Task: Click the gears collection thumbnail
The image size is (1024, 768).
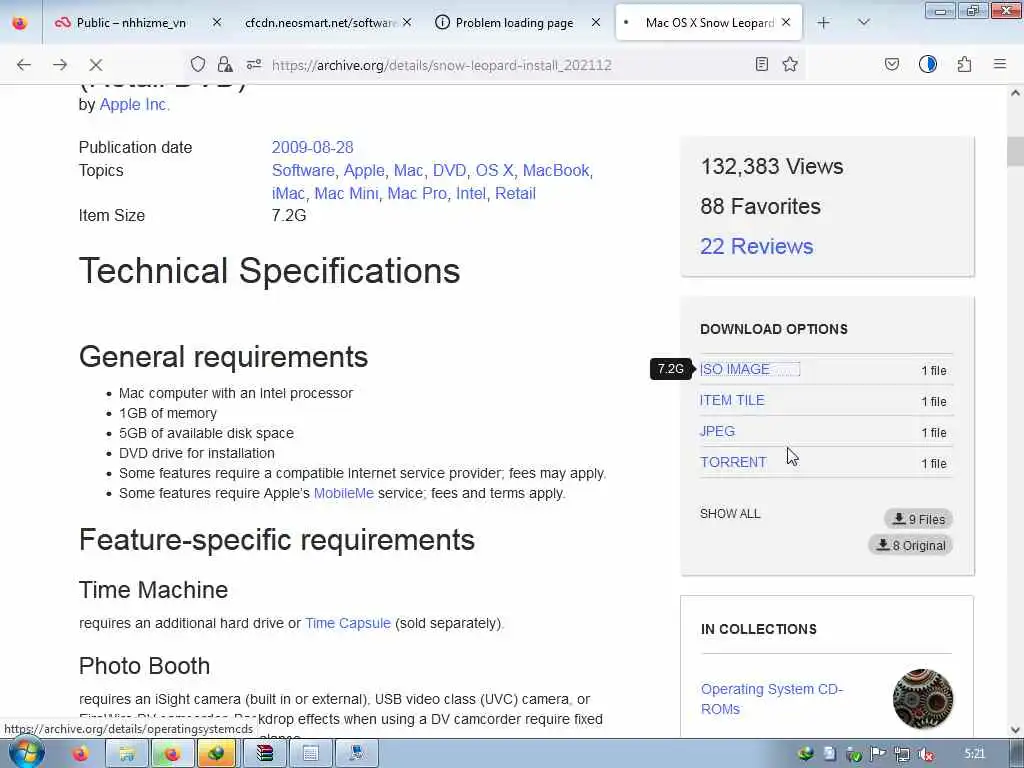Action: click(x=923, y=699)
